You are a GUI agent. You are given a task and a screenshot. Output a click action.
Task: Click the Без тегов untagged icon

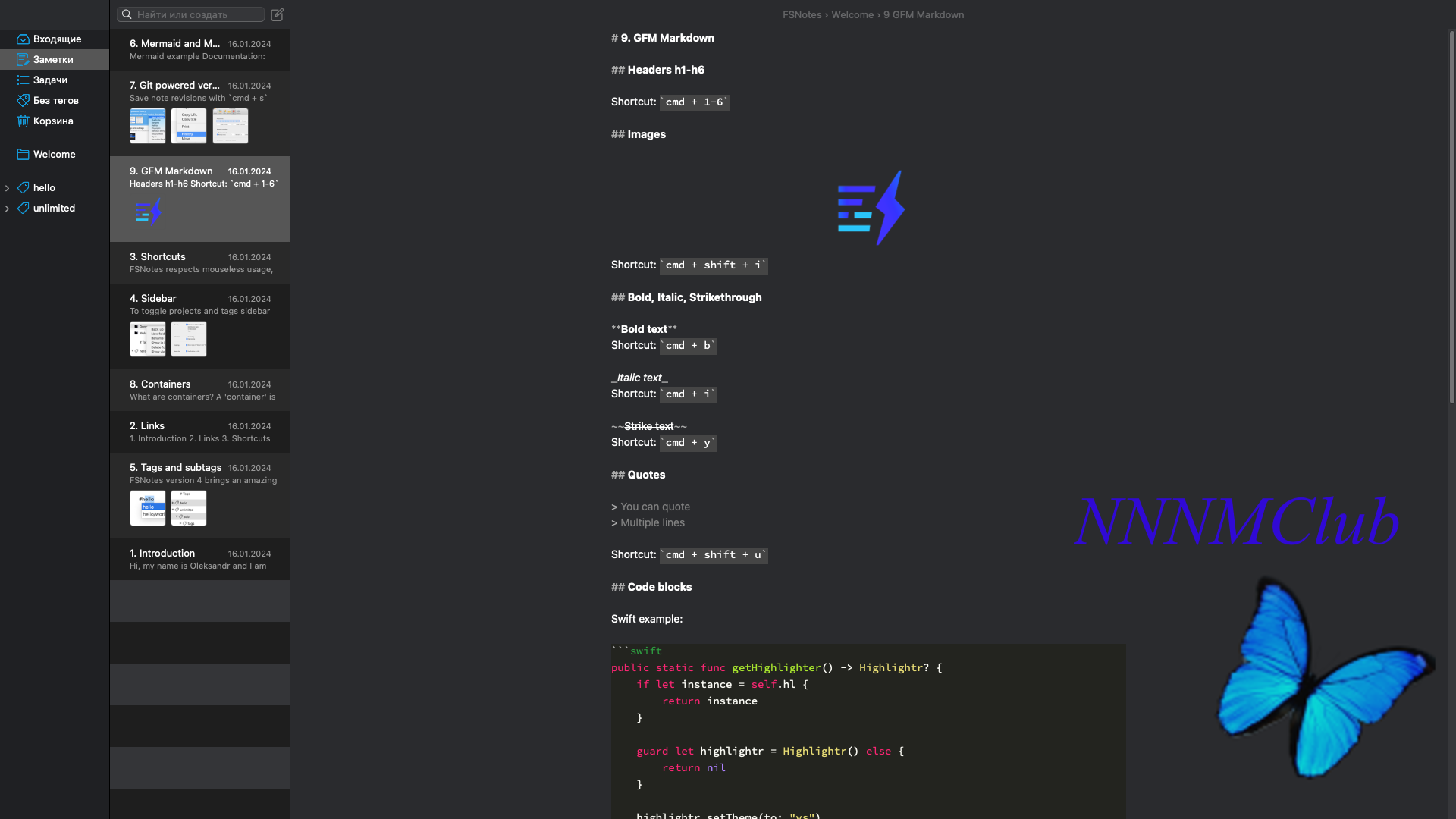pyautogui.click(x=24, y=100)
